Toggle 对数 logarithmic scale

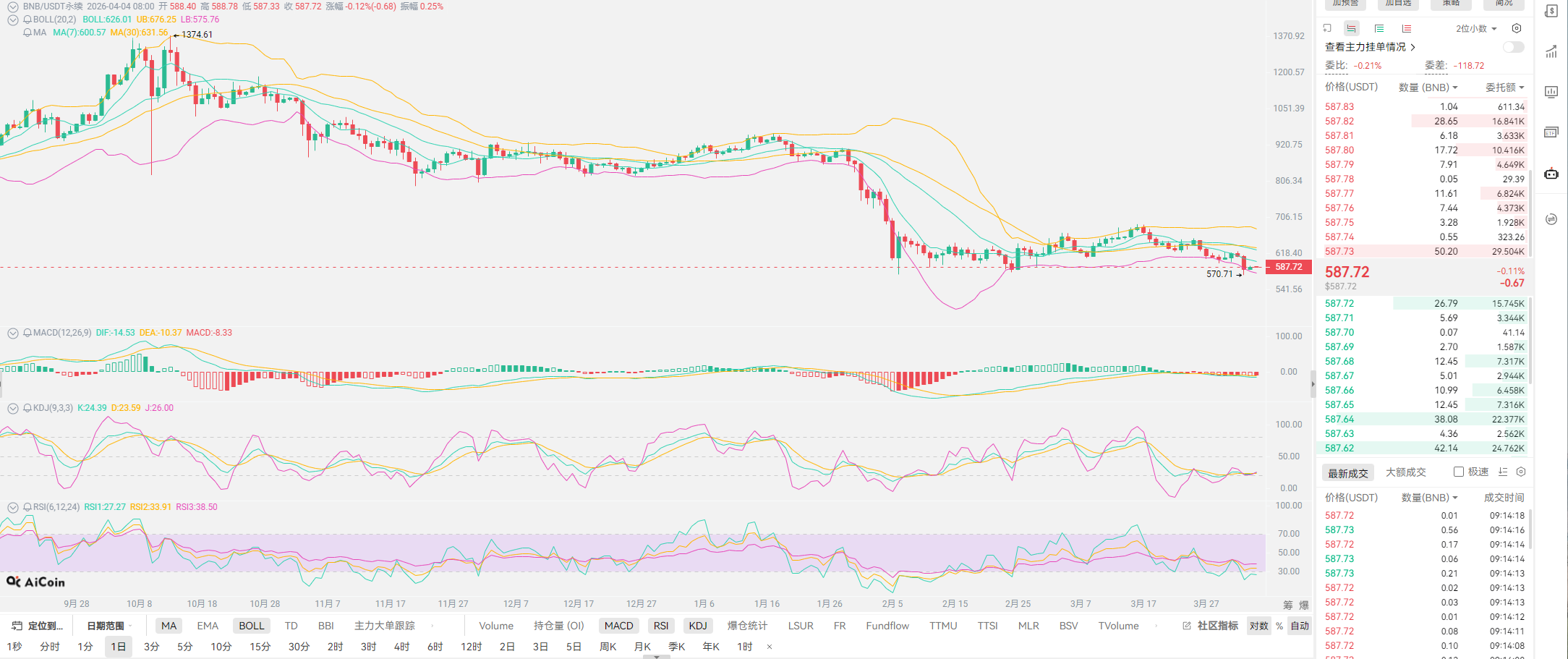click(1259, 626)
